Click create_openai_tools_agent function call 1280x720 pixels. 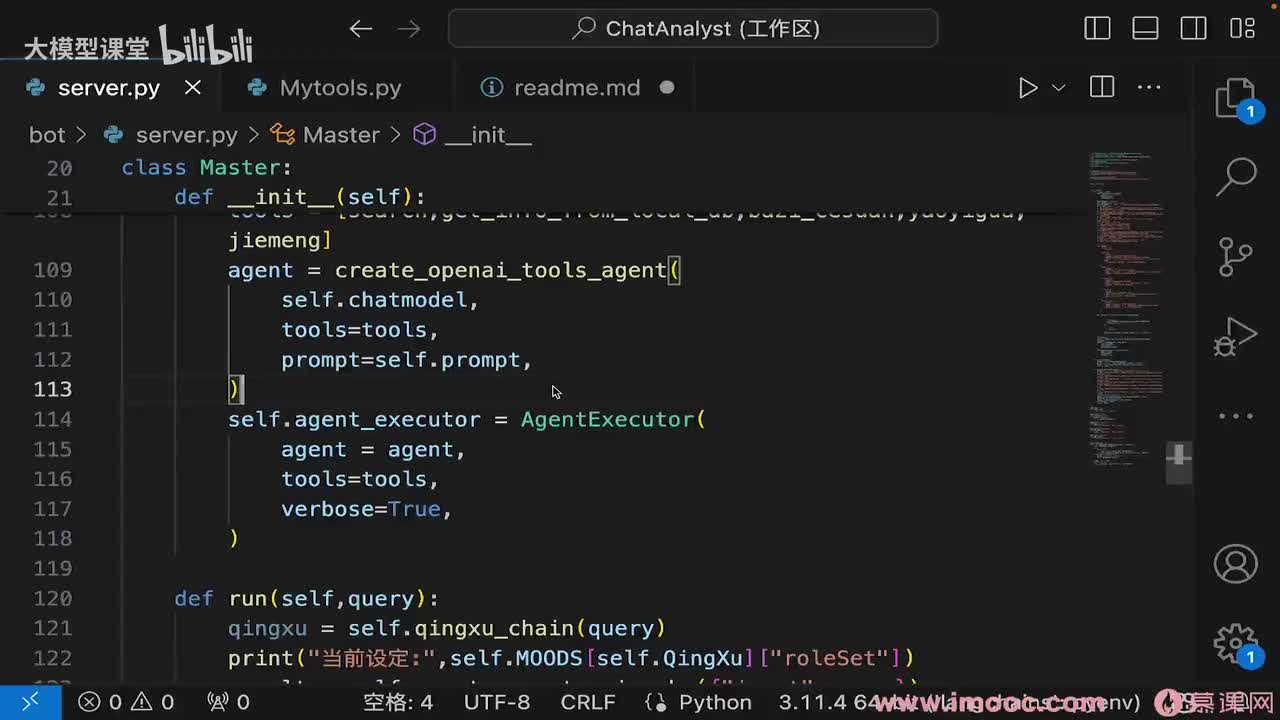pos(500,270)
